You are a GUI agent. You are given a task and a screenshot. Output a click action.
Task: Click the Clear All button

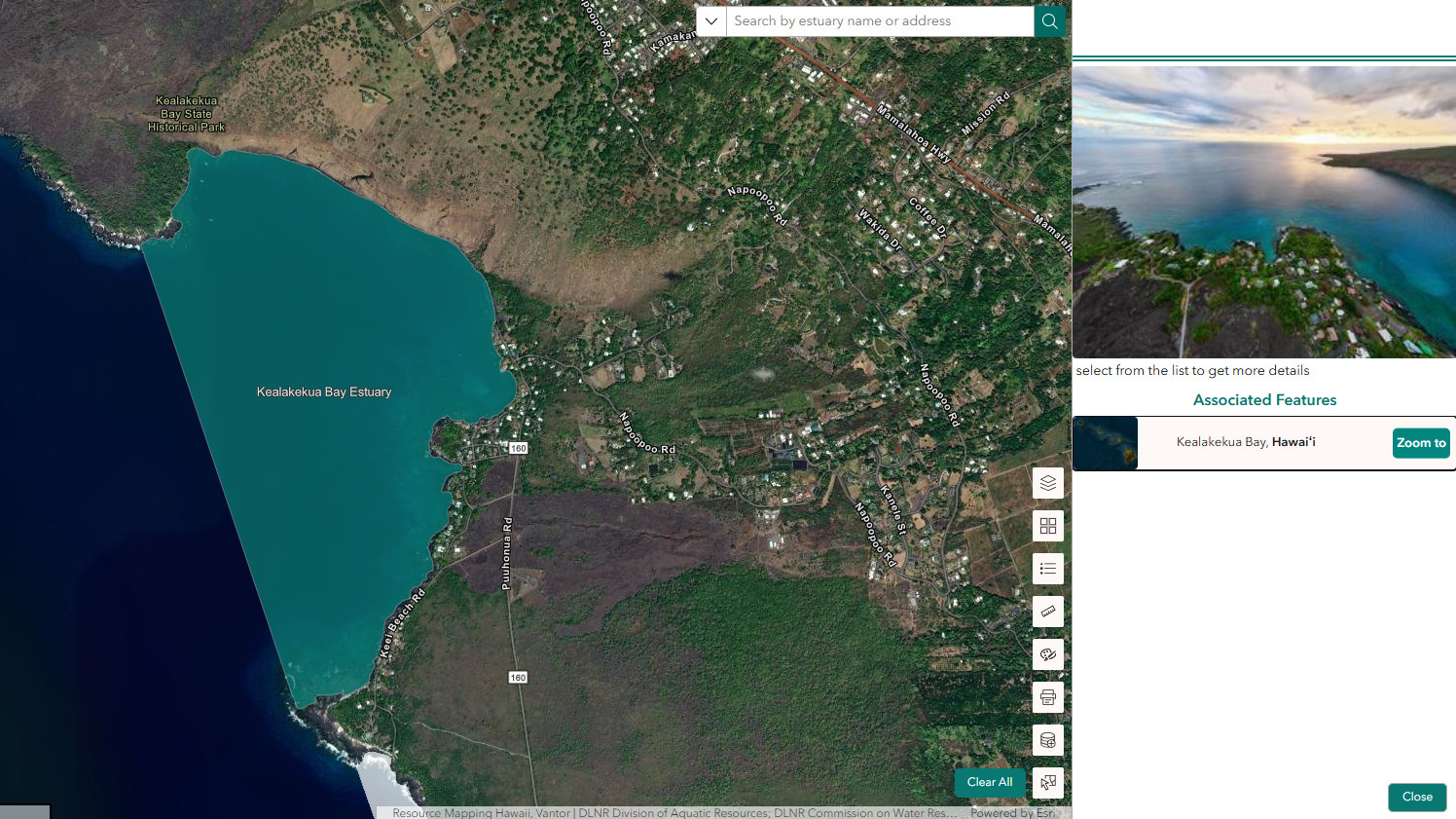point(989,782)
